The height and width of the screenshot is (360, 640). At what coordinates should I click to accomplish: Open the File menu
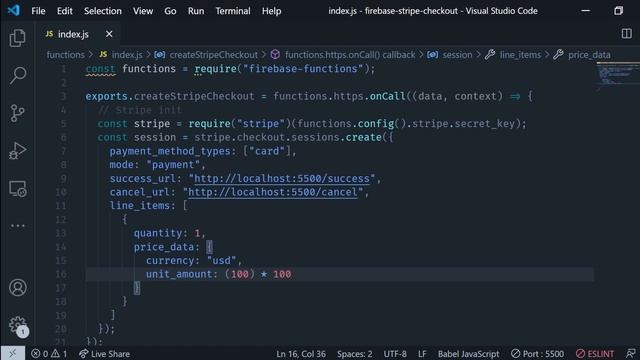pyautogui.click(x=38, y=11)
